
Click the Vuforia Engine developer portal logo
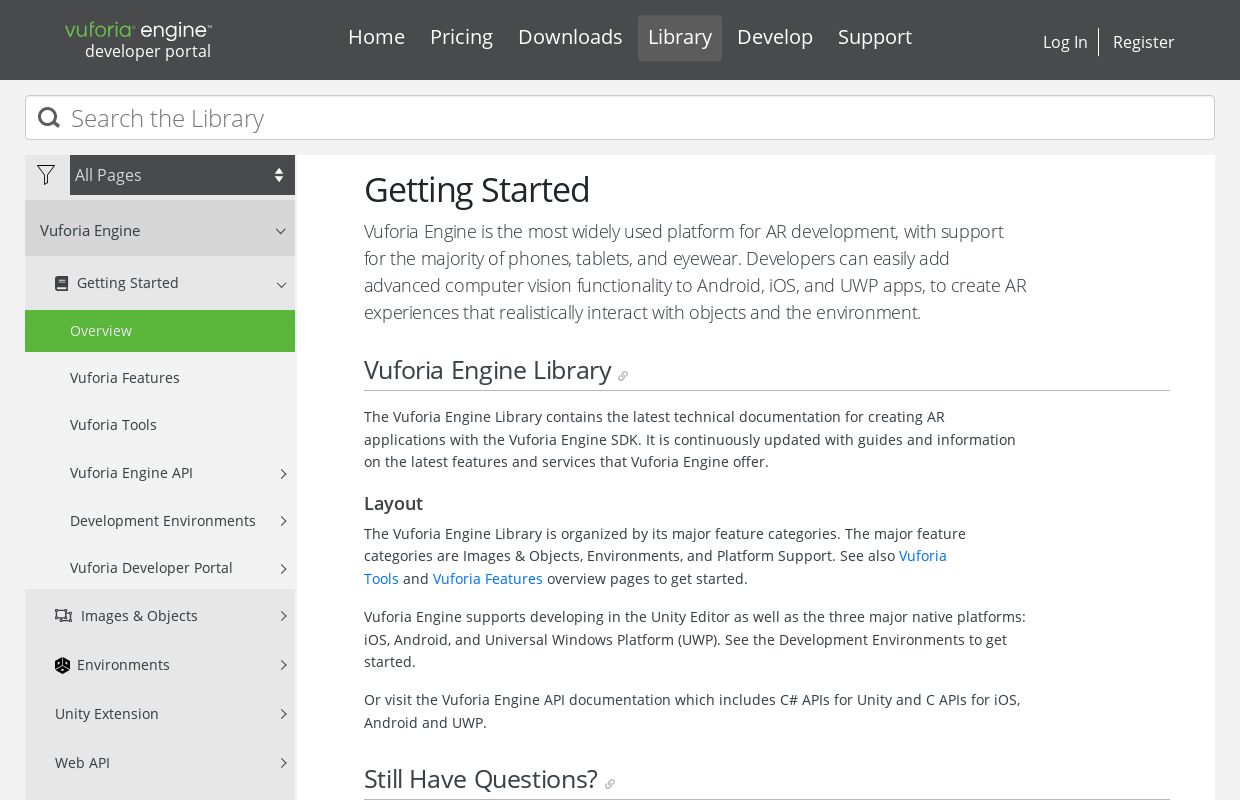tap(138, 40)
